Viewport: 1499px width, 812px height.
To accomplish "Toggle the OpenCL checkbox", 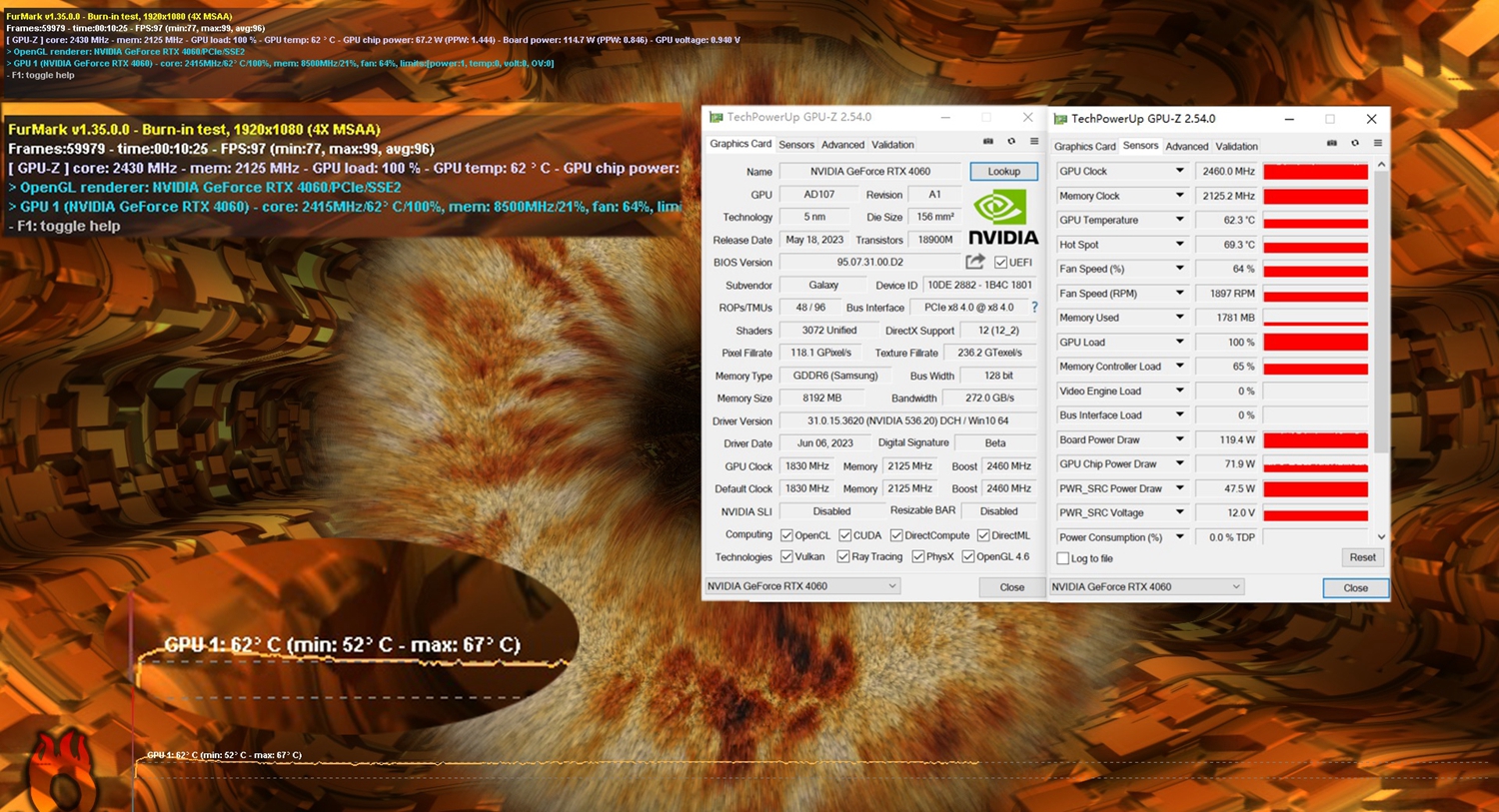I will tap(786, 535).
